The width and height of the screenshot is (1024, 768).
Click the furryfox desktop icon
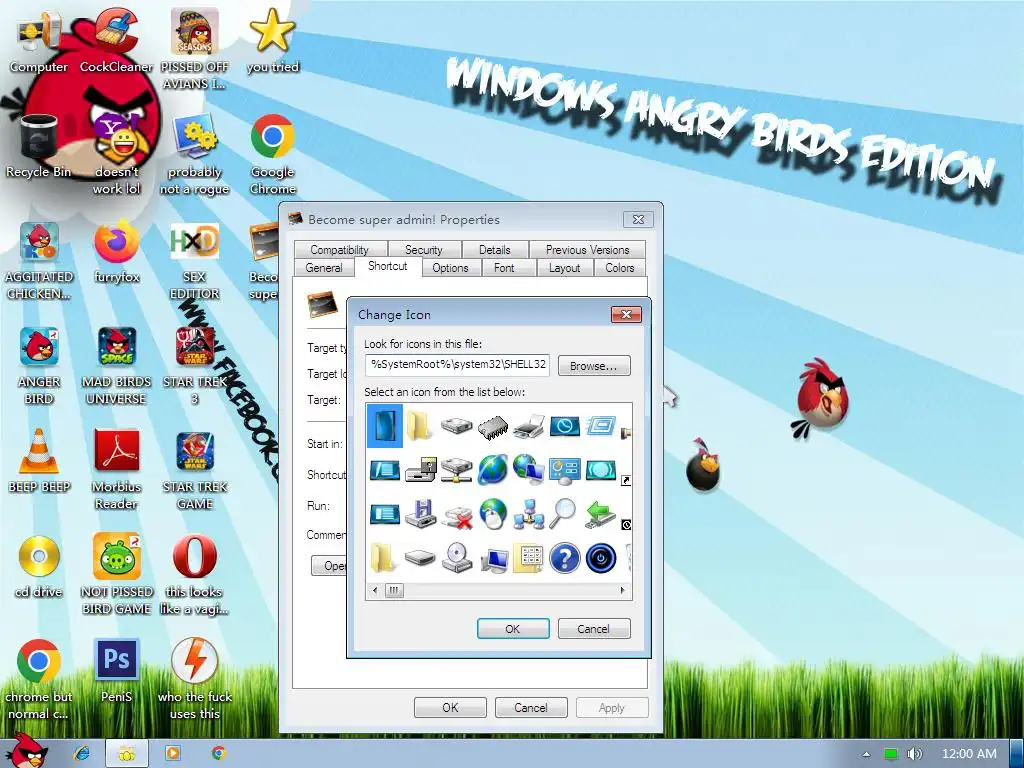[116, 251]
